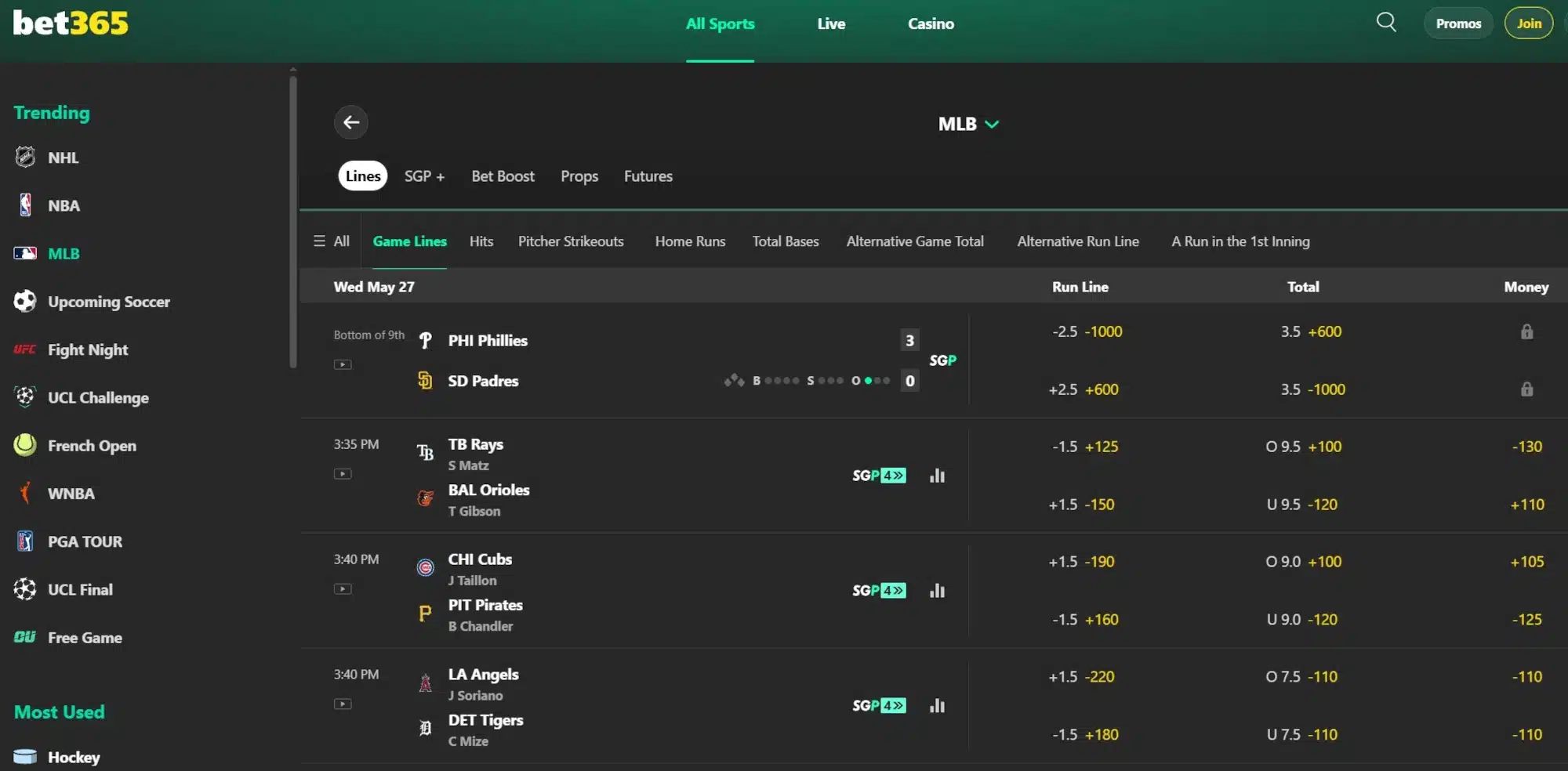Click the MLB logo icon in sidebar
The image size is (1568, 771).
click(25, 253)
